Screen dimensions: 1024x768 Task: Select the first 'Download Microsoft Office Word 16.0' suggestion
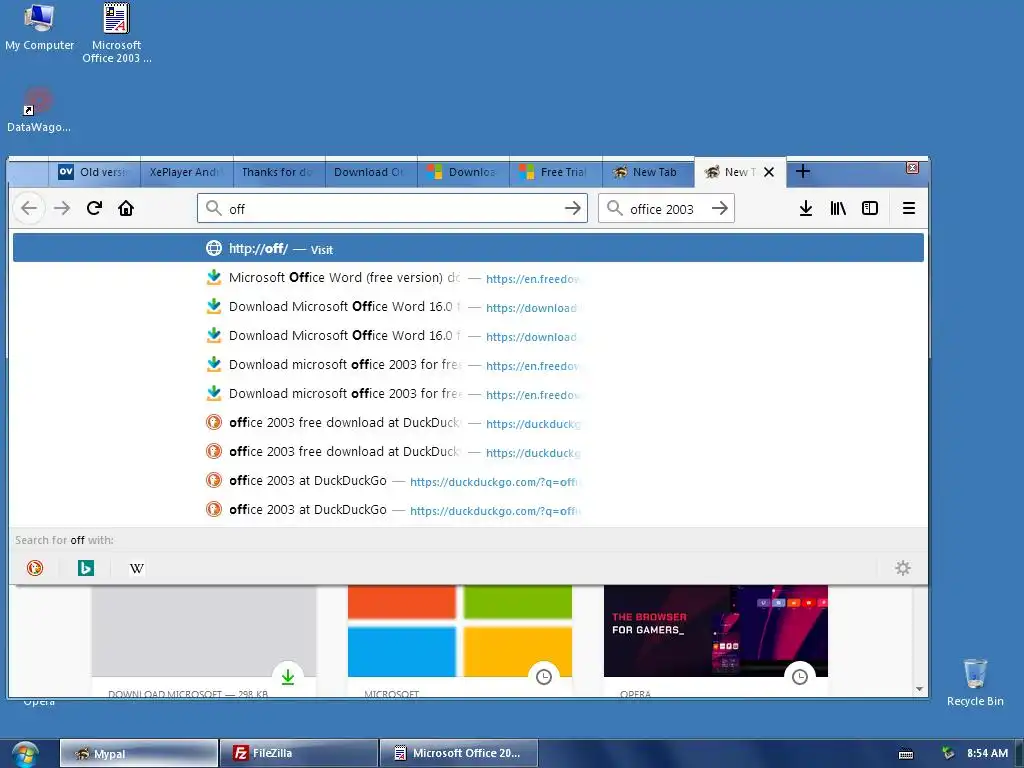point(468,306)
